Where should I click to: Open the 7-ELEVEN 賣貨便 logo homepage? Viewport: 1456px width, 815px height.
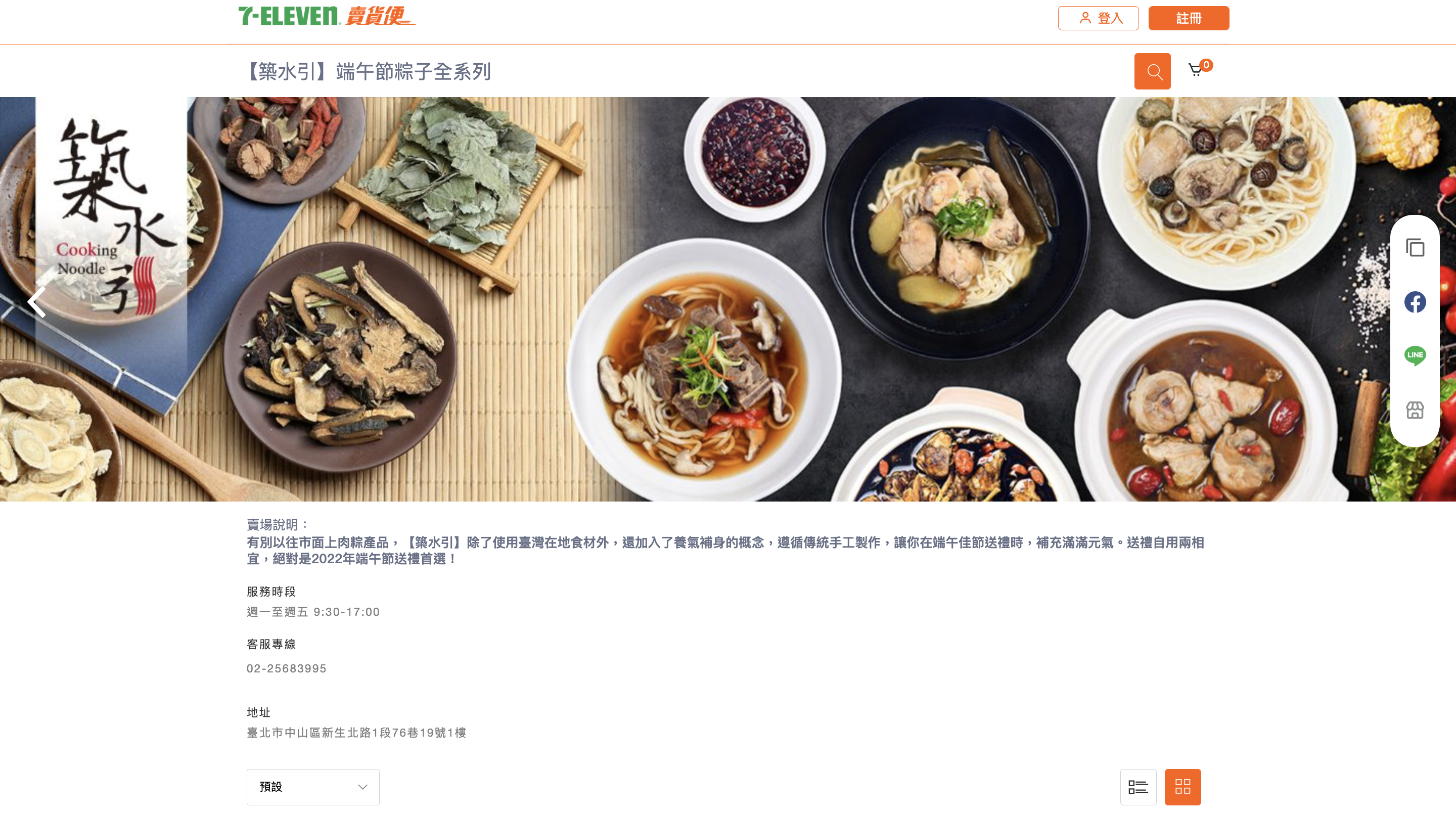click(327, 16)
